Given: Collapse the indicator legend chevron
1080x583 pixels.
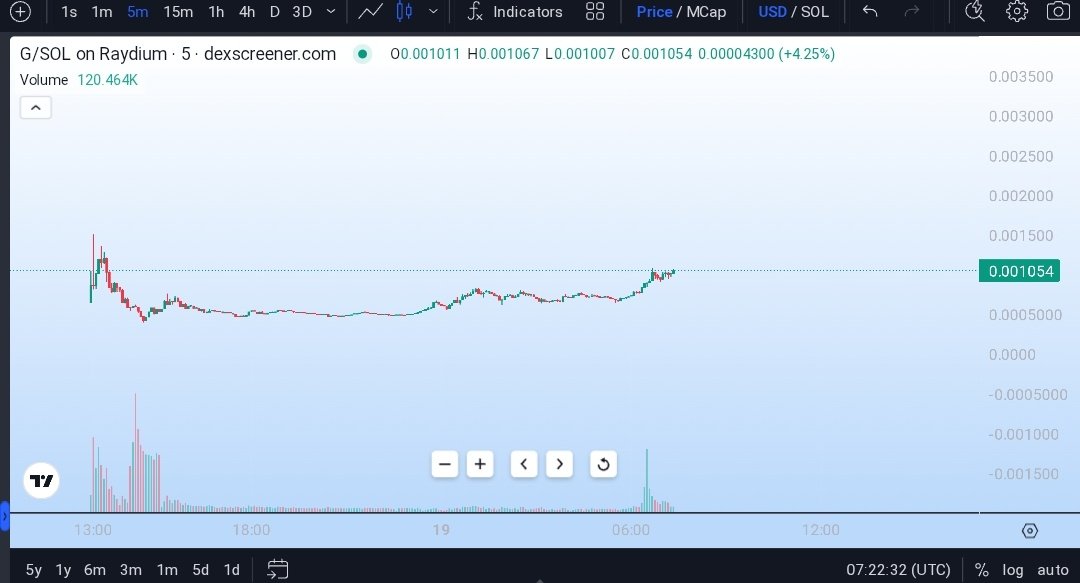Looking at the screenshot, I should 36,108.
